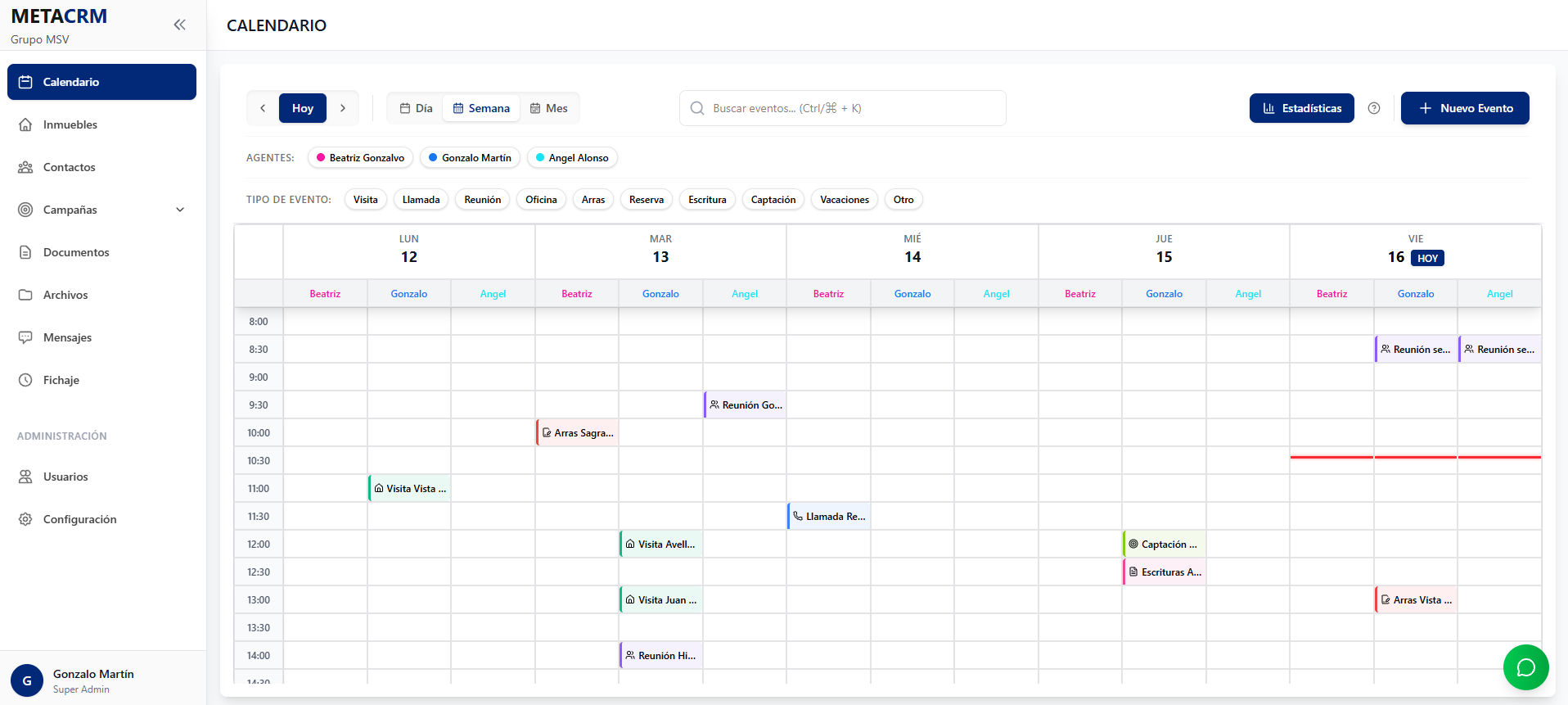Collapse the sidebar with double-chevron icon
The height and width of the screenshot is (705, 1568).
tap(180, 25)
